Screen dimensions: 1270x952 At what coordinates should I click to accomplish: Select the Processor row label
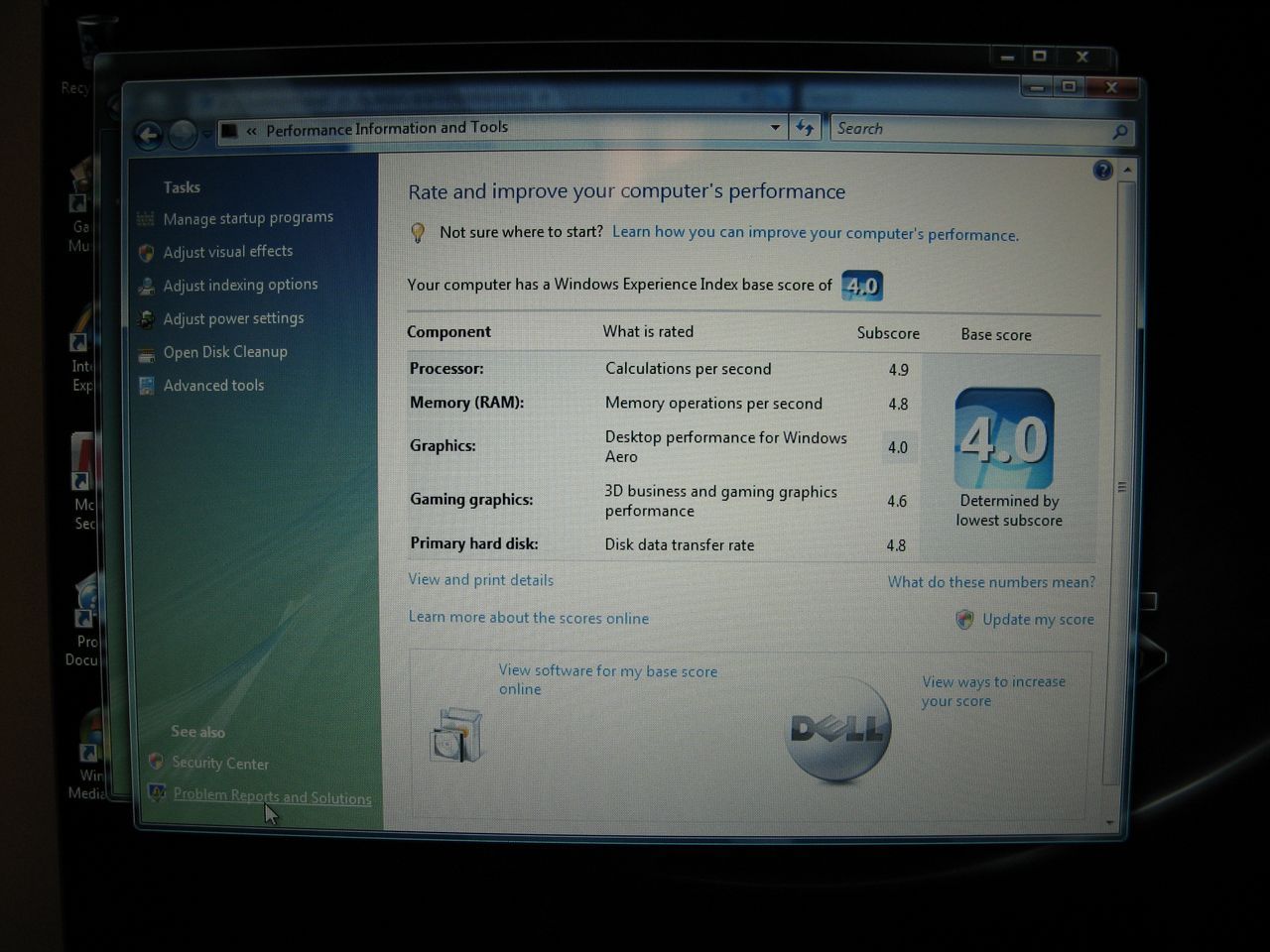446,369
